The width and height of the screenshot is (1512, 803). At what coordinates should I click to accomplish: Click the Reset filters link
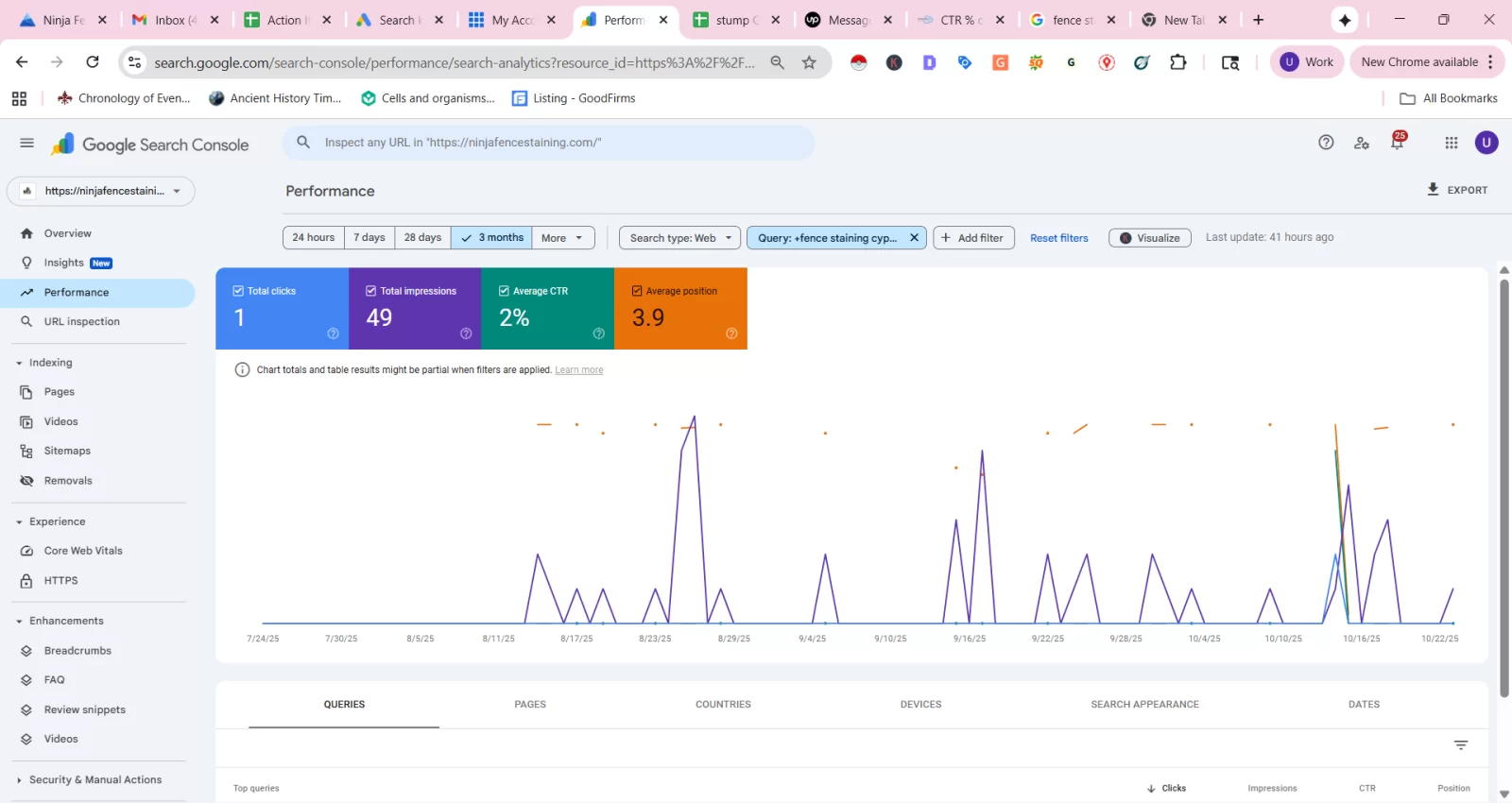pyautogui.click(x=1058, y=238)
